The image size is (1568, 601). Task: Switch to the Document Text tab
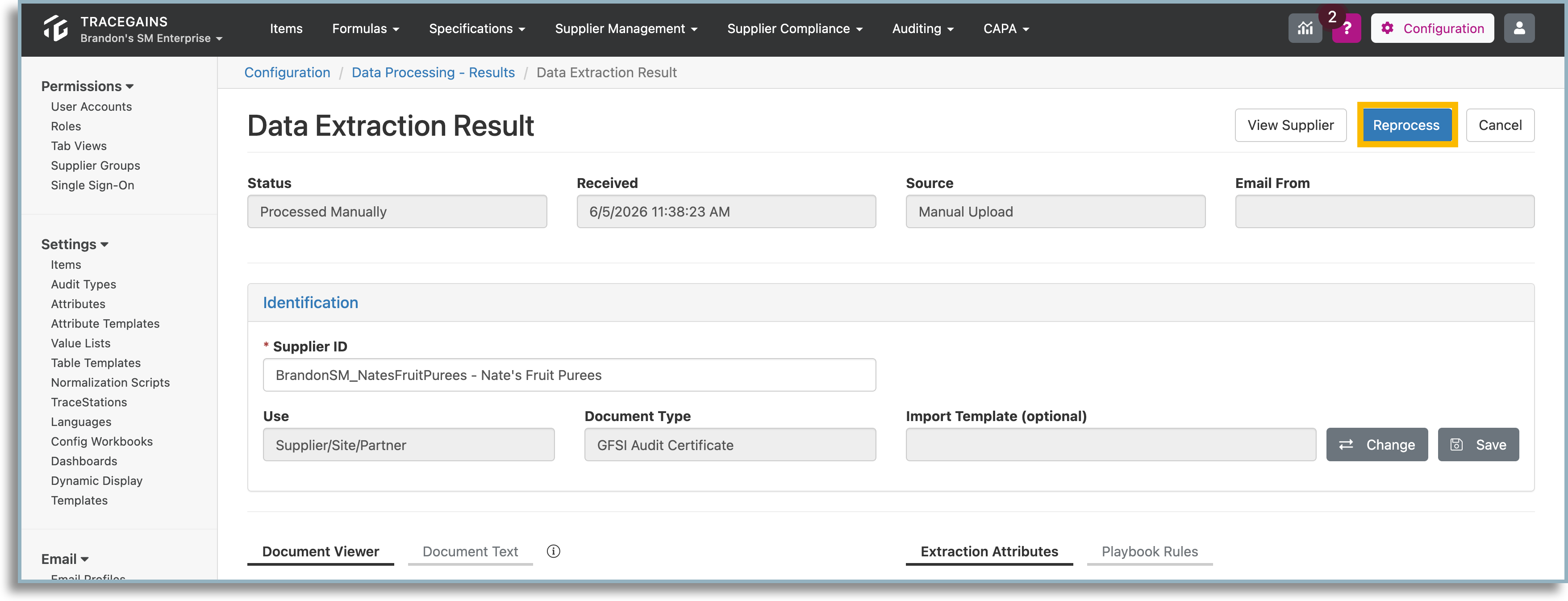(x=470, y=552)
